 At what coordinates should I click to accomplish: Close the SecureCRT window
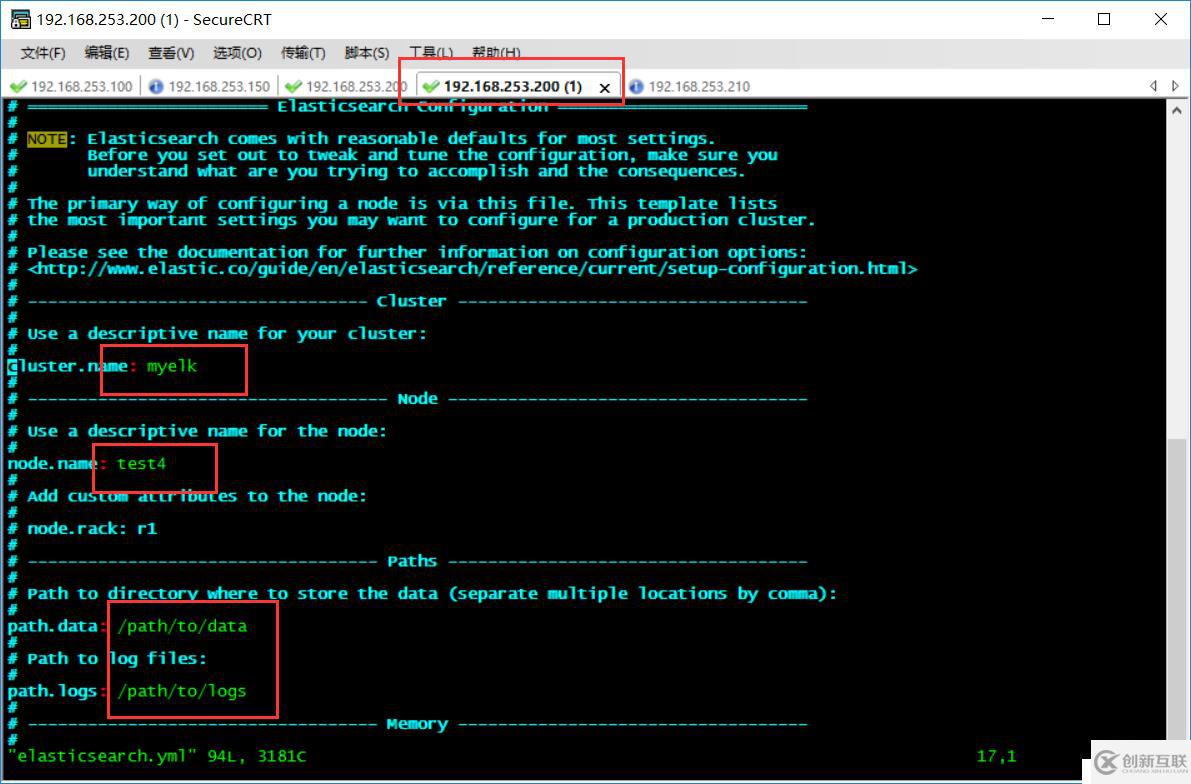[x=1161, y=19]
